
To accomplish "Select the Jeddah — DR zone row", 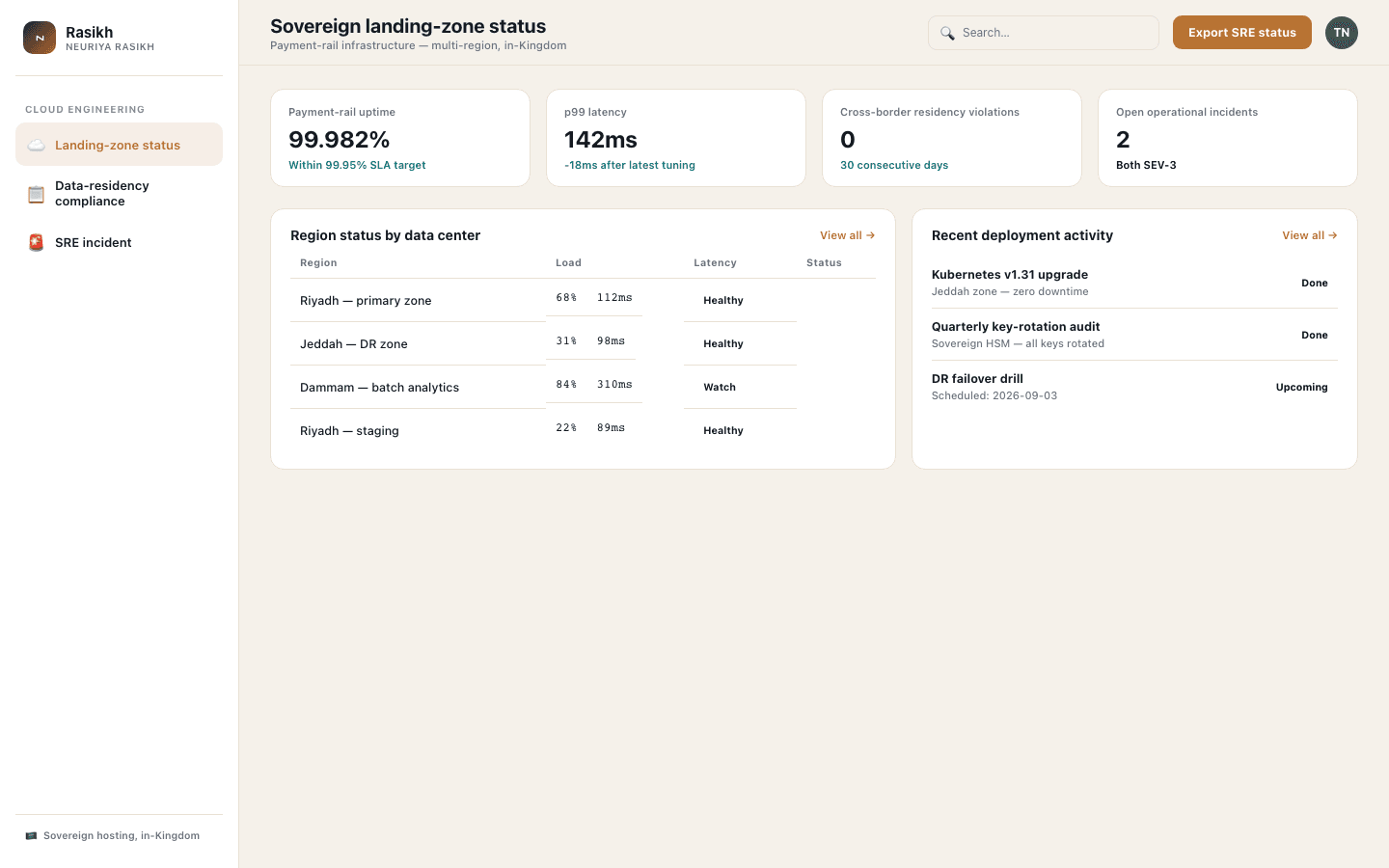I will pos(583,343).
